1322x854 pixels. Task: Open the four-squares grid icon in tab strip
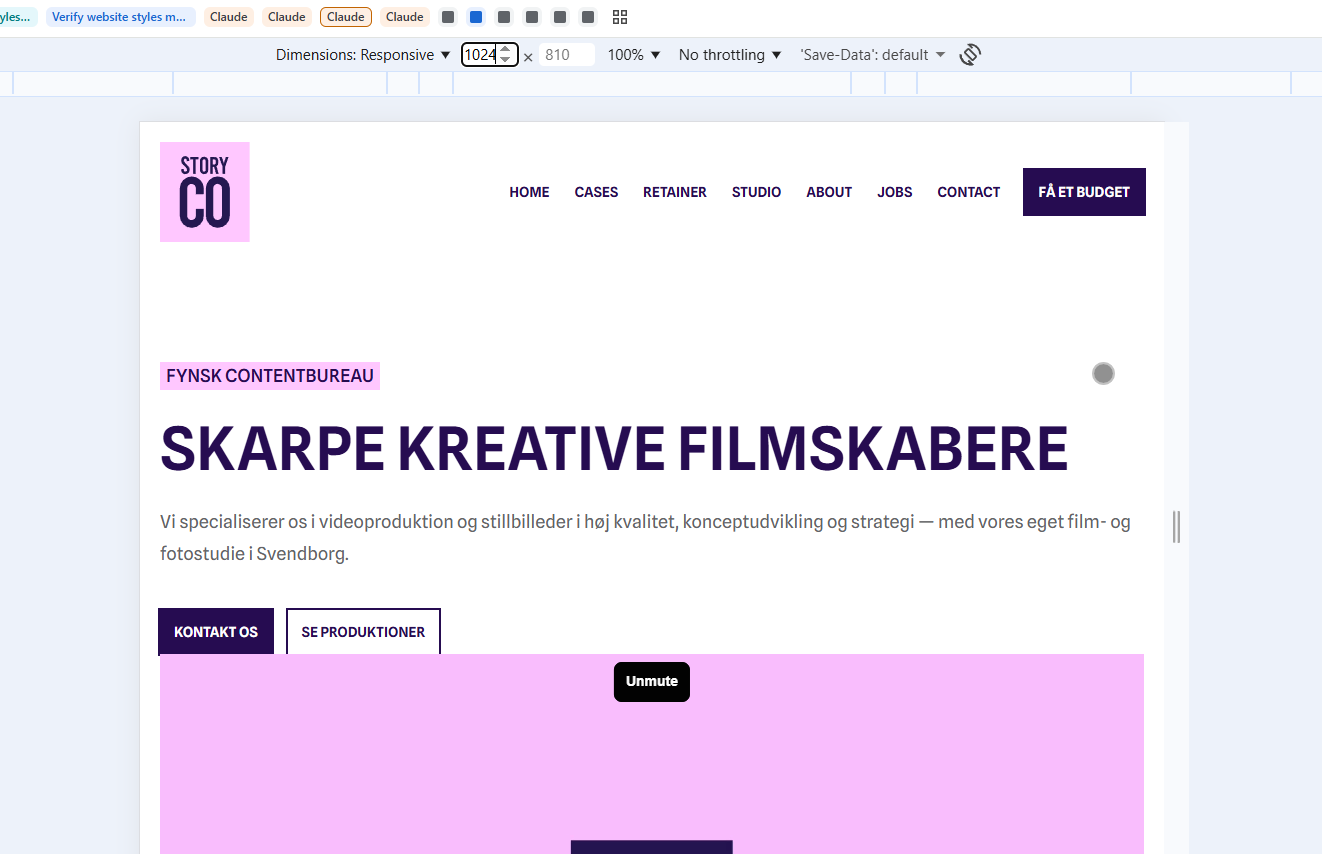[x=620, y=17]
